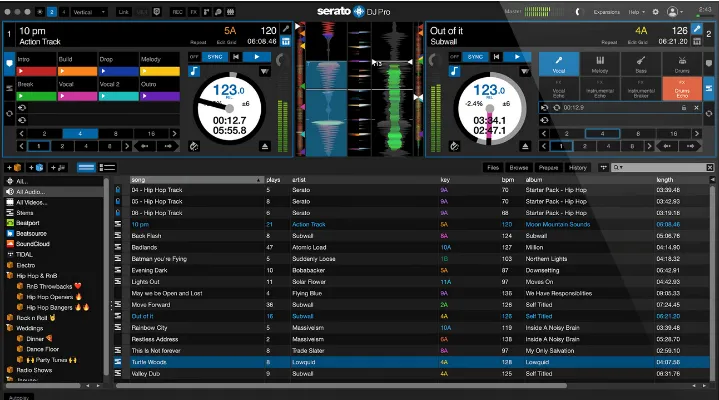Add a new smart crate
The width and height of the screenshot is (719, 400).
tap(36, 167)
